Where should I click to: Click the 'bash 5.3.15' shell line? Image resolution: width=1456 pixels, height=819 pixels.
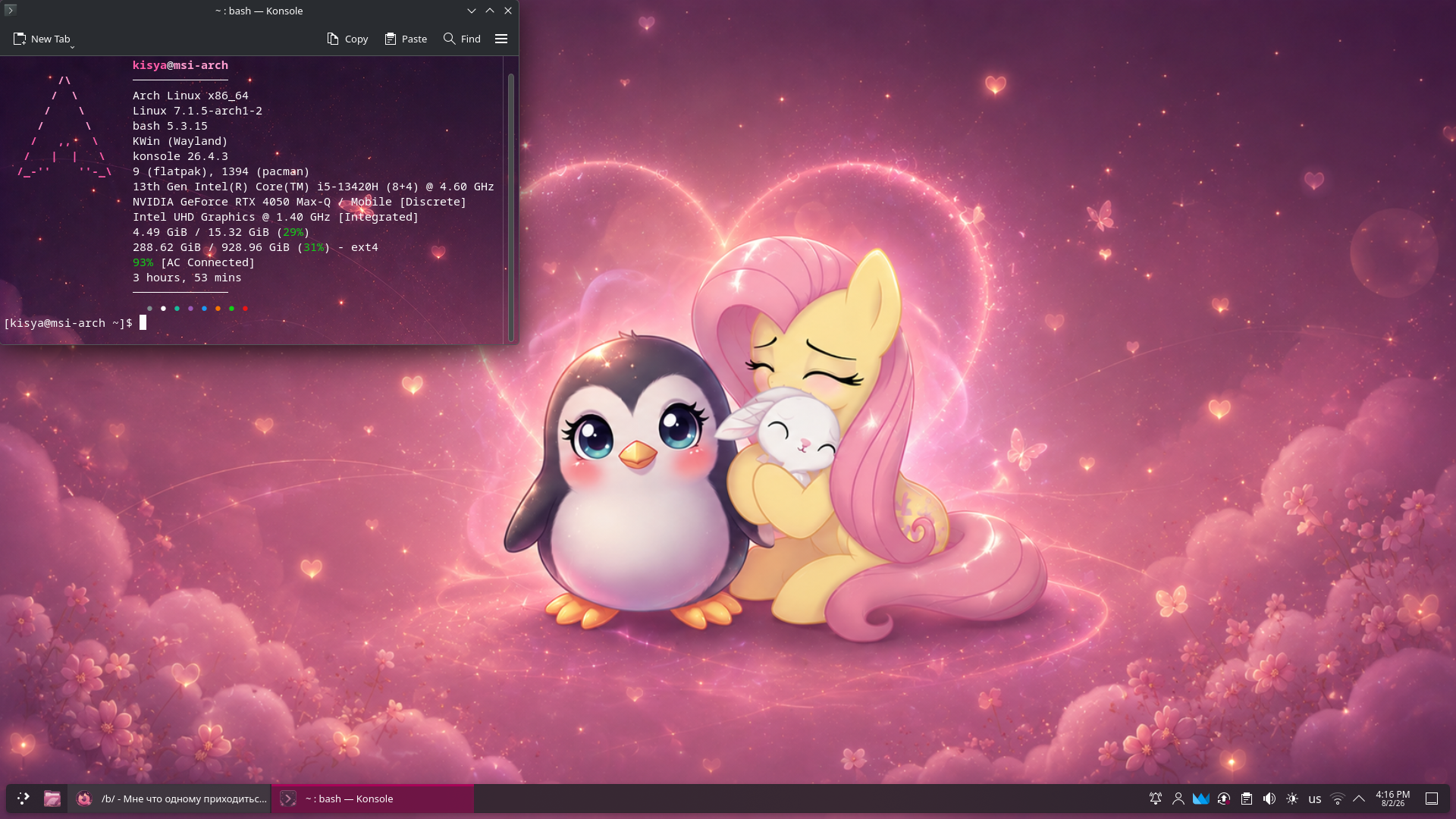tap(170, 126)
